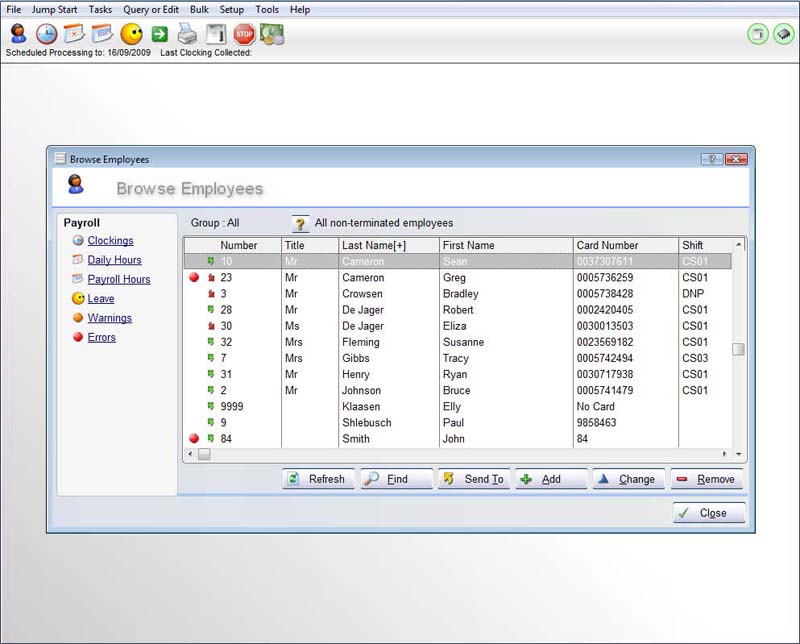The height and width of the screenshot is (644, 800).
Task: Open the employee browser toolbar icon
Action: pos(18,34)
